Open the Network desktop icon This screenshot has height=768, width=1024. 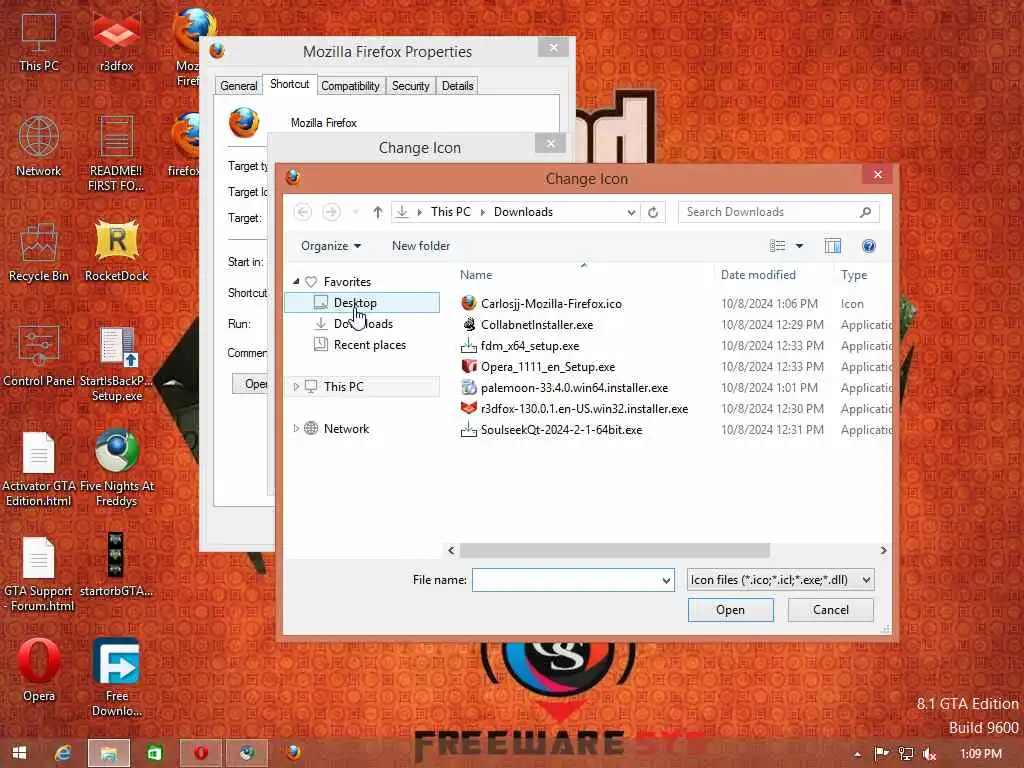39,146
